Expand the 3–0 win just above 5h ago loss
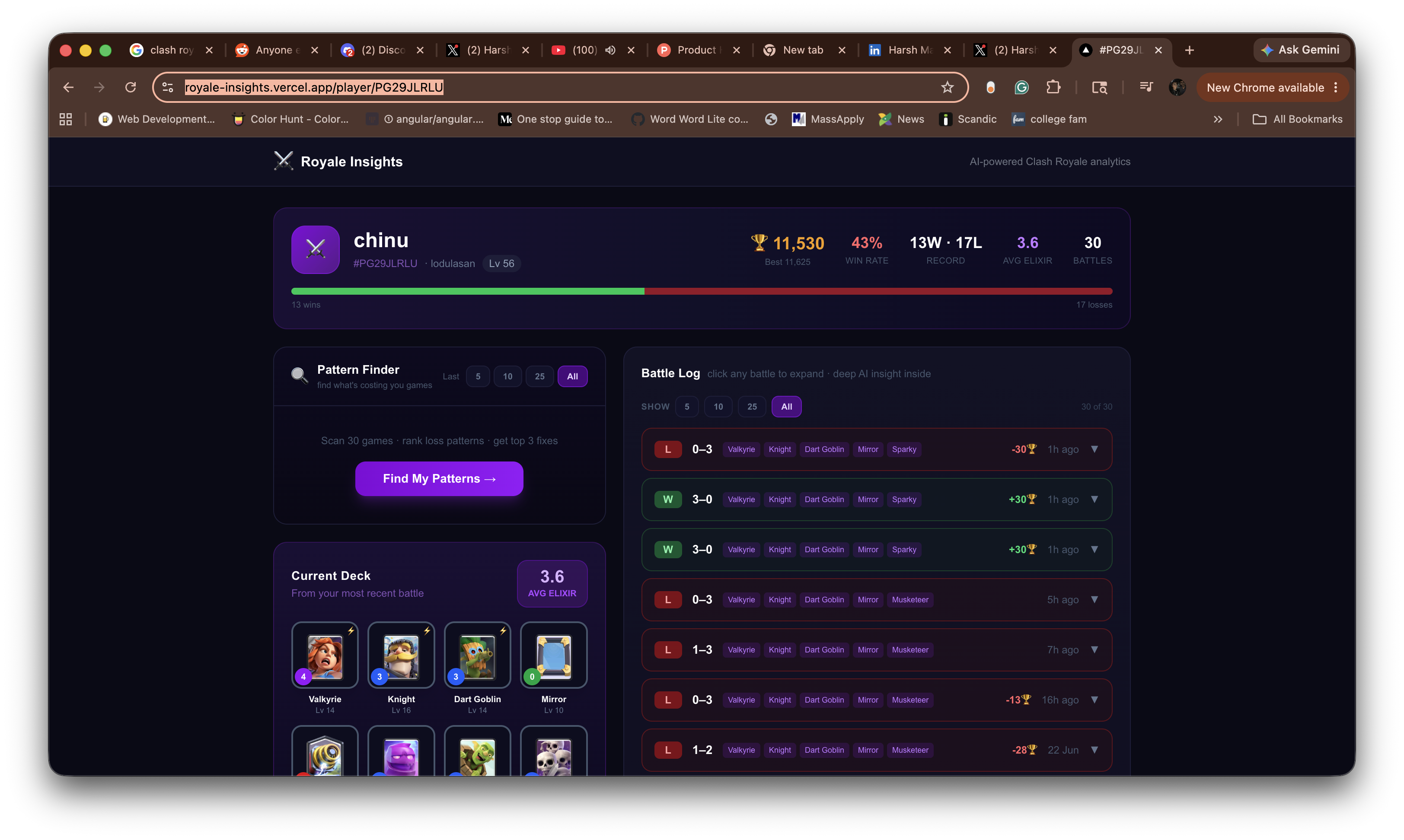The height and width of the screenshot is (840, 1404). [x=876, y=549]
